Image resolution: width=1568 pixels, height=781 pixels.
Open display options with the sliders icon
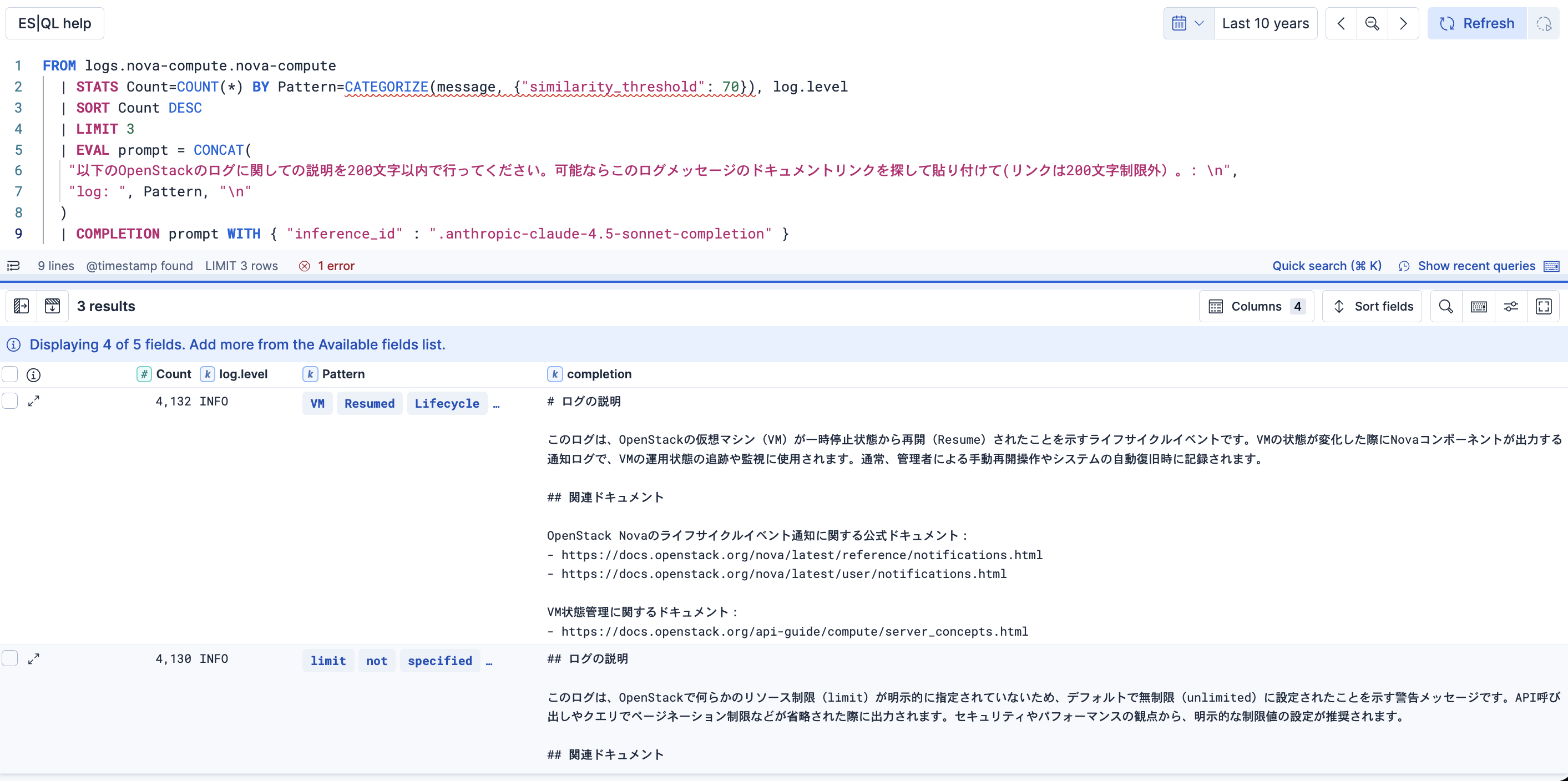(x=1512, y=306)
